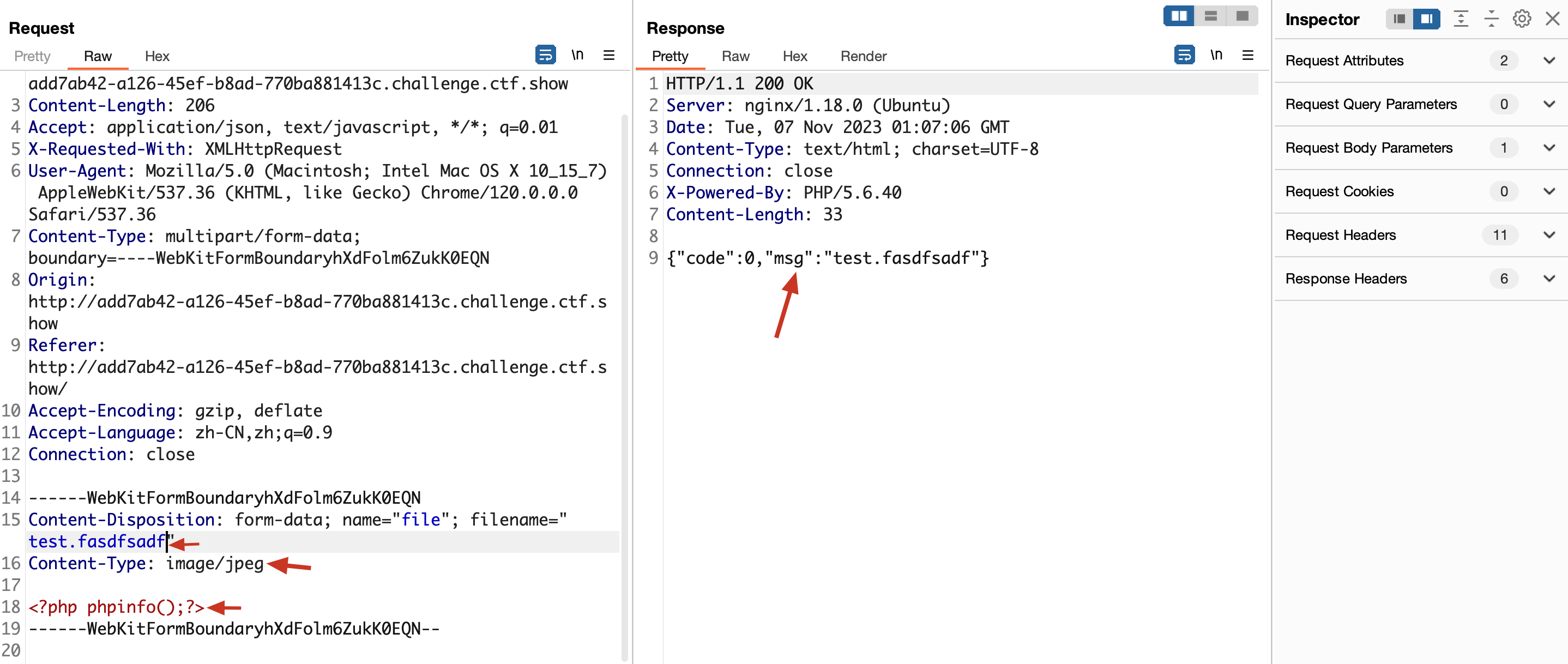1568x664 pixels.
Task: Click the X-Powered-By PHP/5.6.40 line
Action: coord(783,193)
